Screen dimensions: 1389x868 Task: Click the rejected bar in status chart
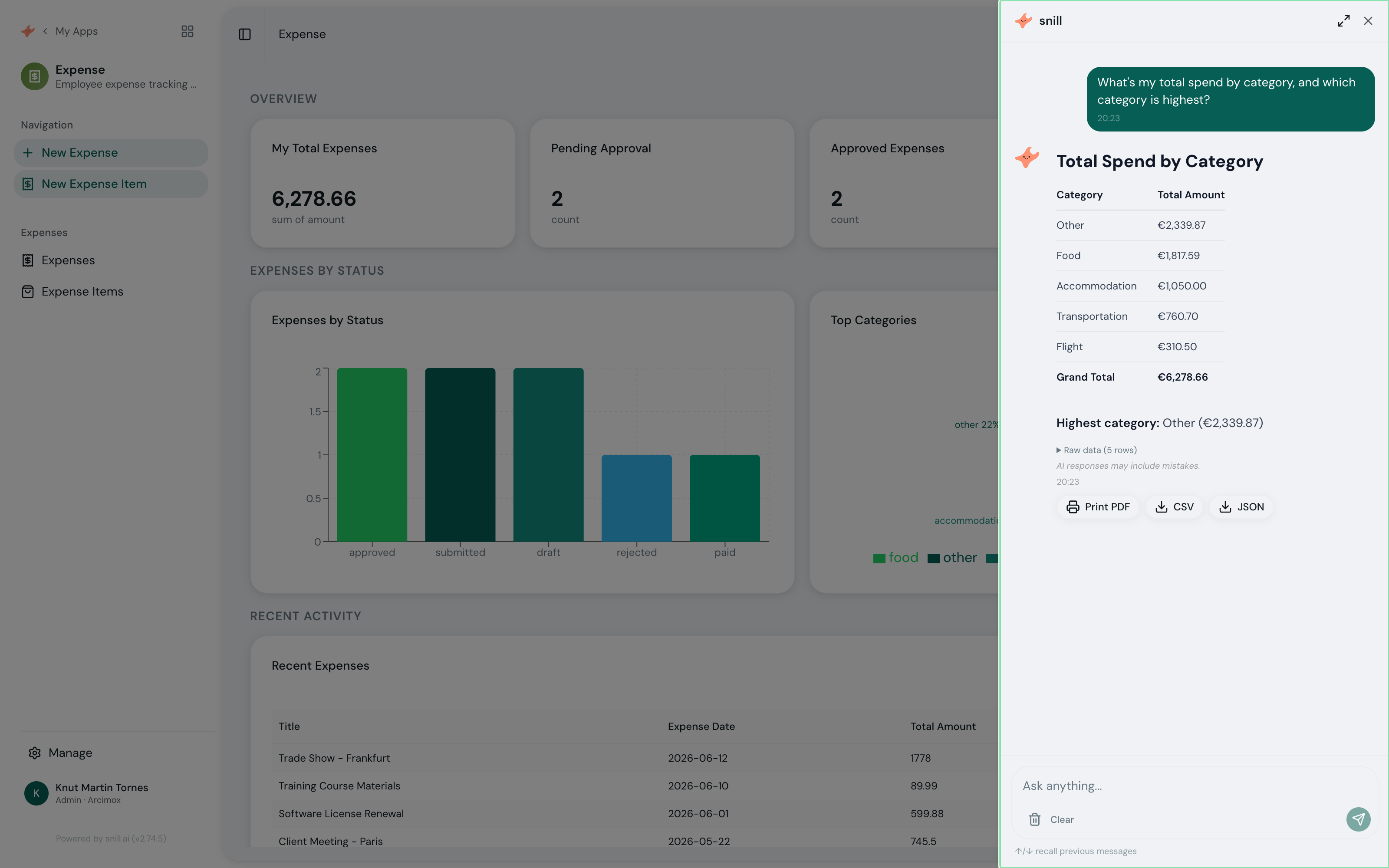click(x=636, y=498)
